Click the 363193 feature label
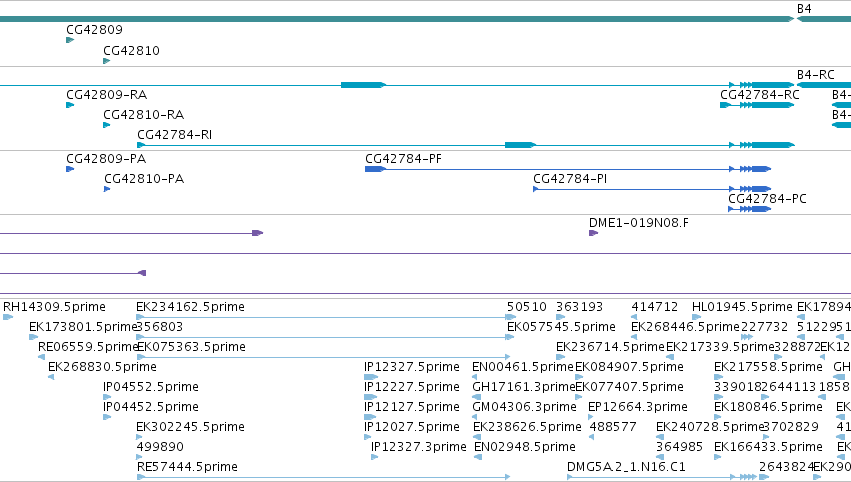This screenshot has height=482, width=851. tap(580, 307)
